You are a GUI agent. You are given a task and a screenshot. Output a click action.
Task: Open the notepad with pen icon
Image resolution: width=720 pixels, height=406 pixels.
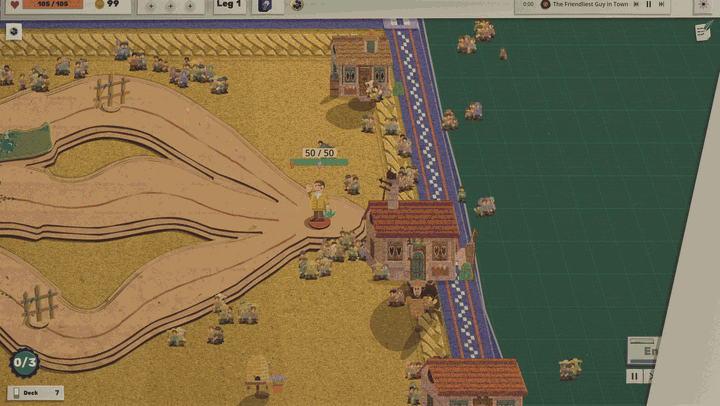(x=703, y=31)
